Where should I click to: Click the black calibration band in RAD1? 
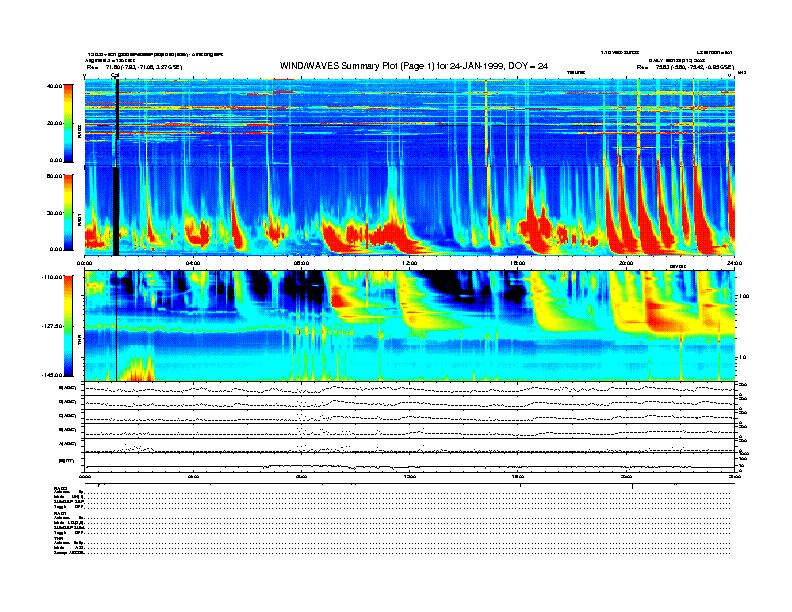click(x=116, y=212)
